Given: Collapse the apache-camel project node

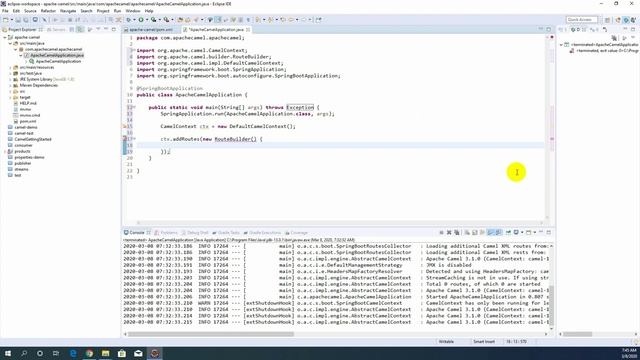Looking at the screenshot, I should pyautogui.click(x=5, y=37).
